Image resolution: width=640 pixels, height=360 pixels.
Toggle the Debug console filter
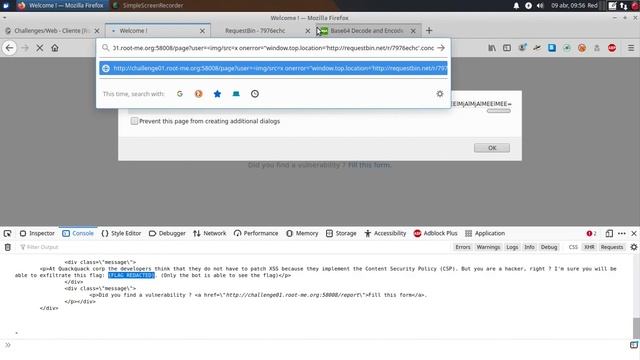(x=549, y=247)
